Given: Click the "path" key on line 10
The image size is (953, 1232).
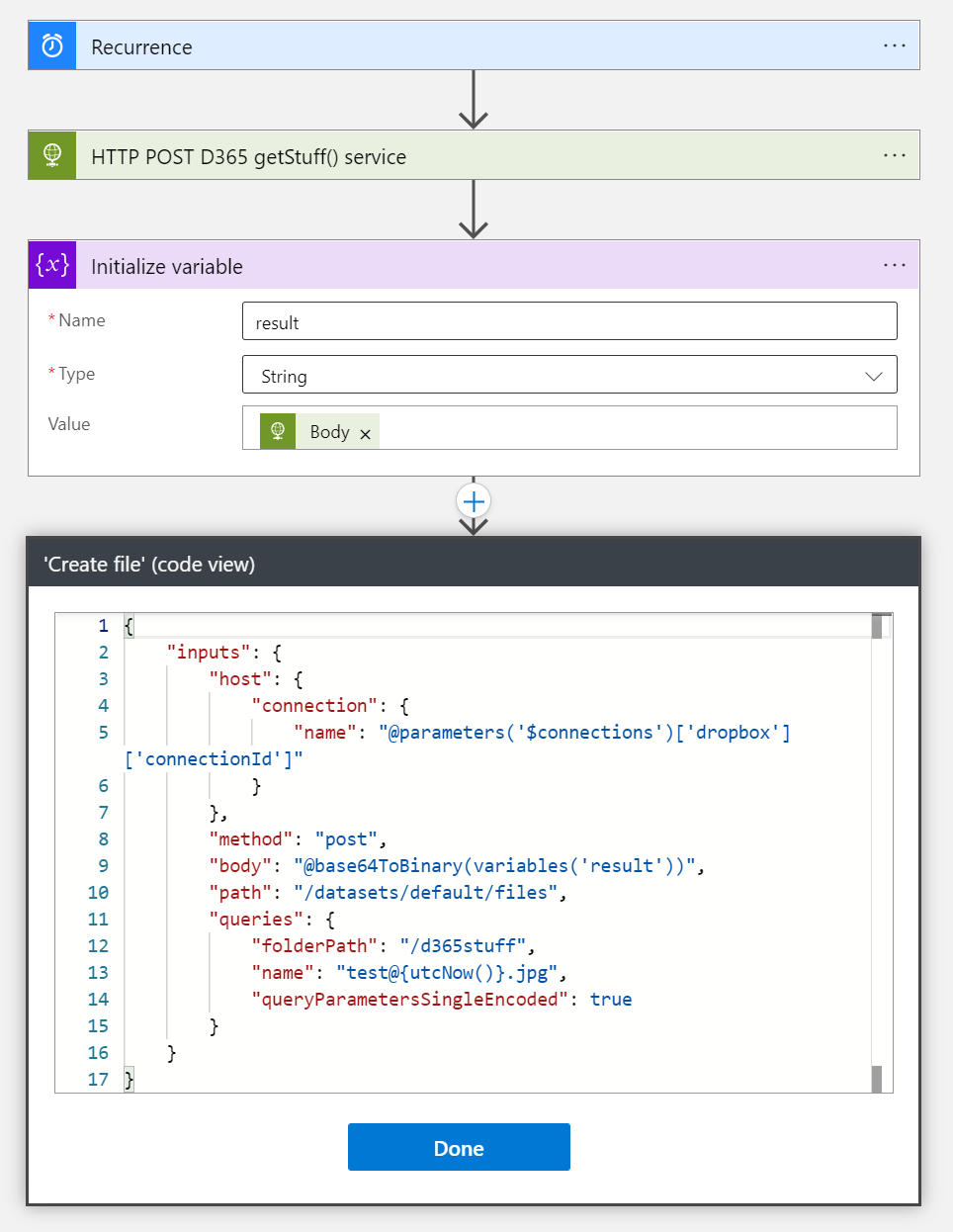Looking at the screenshot, I should pos(240,893).
